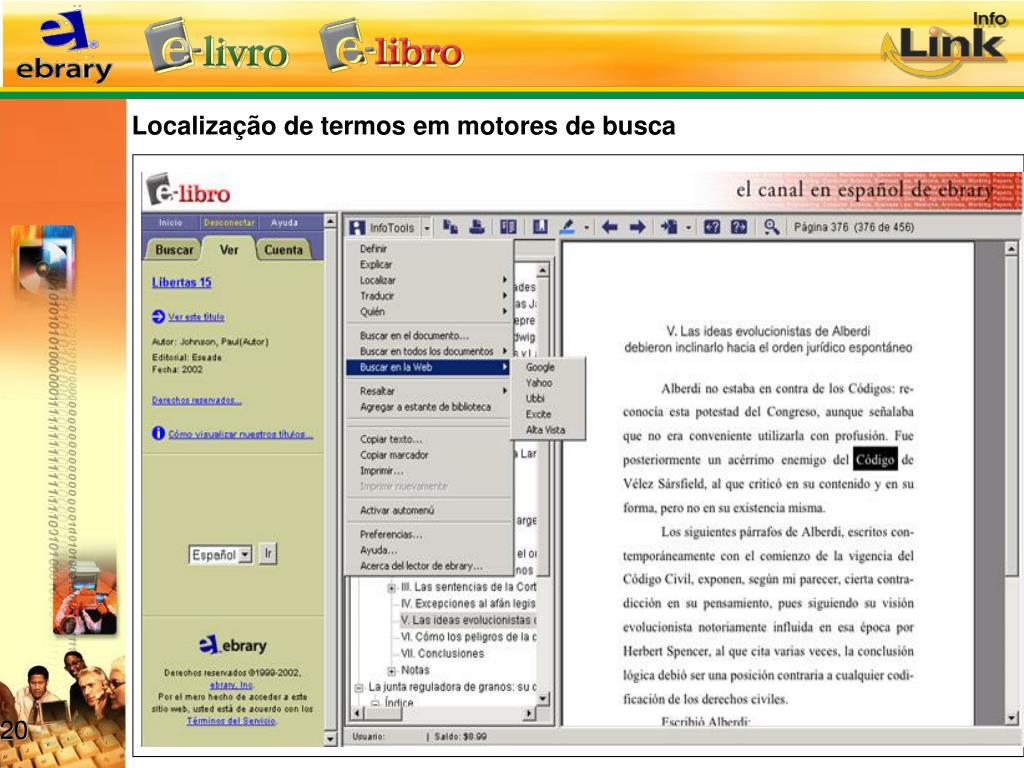Click the previous search hit icon
This screenshot has width=1024, height=768.
point(712,227)
